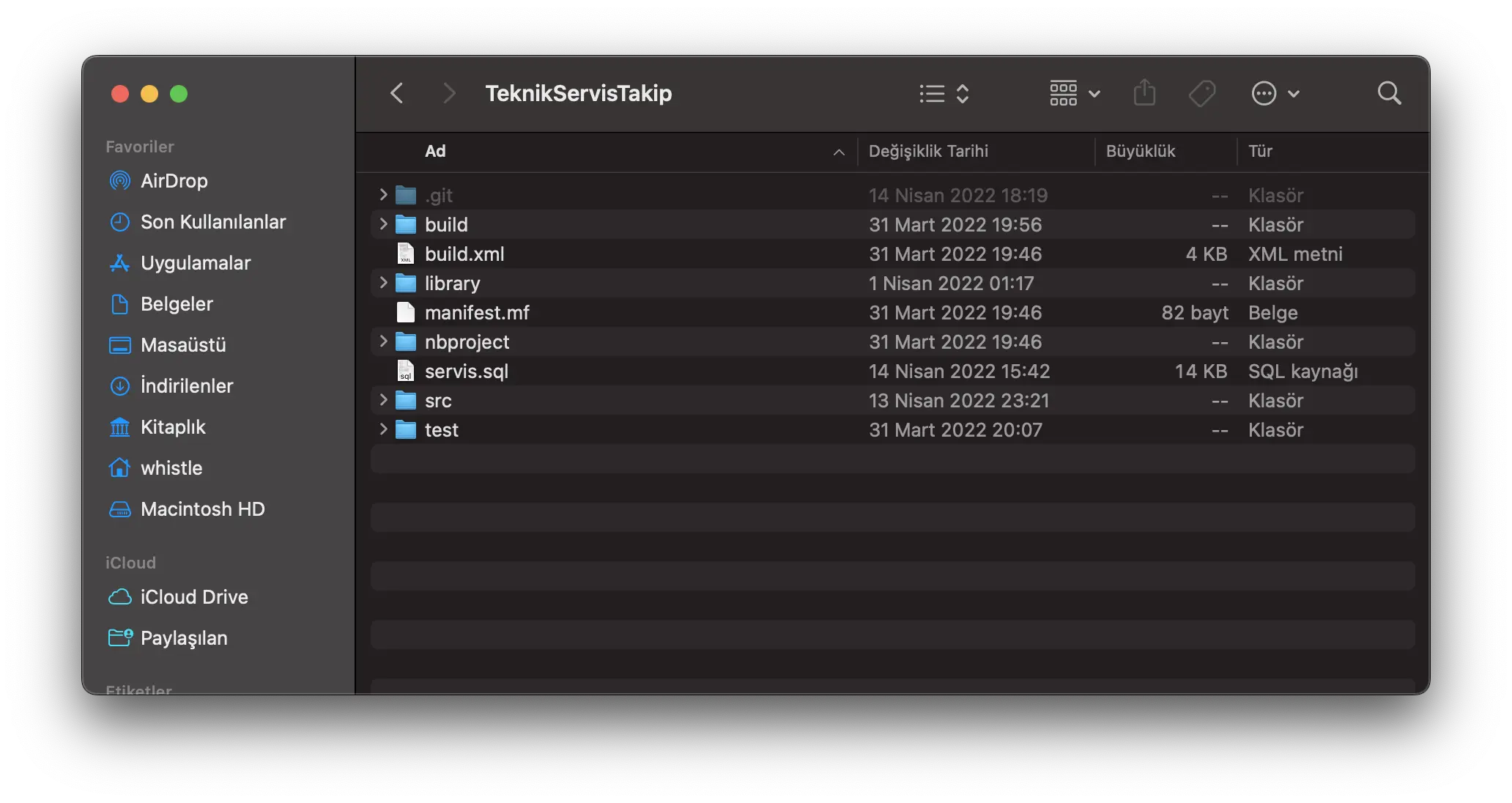Click the library folder name
The width and height of the screenshot is (1512, 803).
pyautogui.click(x=453, y=284)
